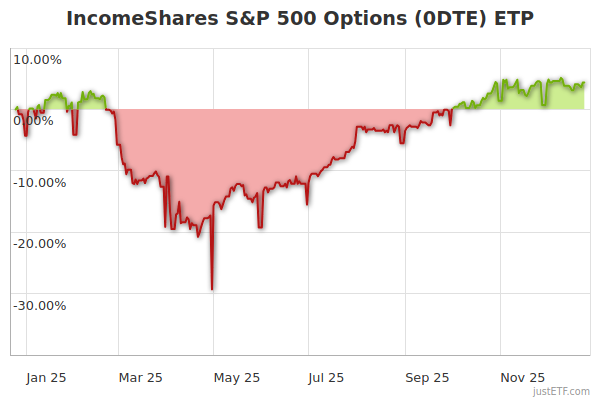This screenshot has width=600, height=400.
Task: Select the Mar 25 x-axis label
Action: pyautogui.click(x=140, y=377)
